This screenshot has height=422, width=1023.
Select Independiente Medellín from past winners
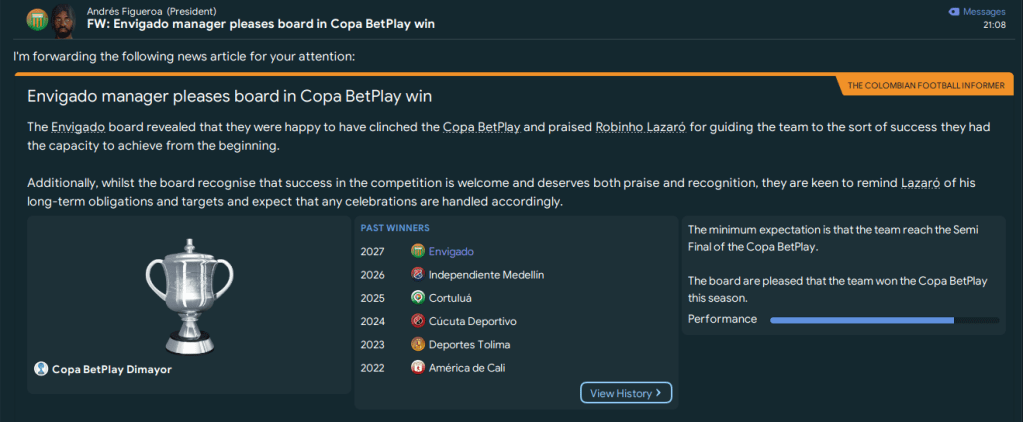[x=486, y=274]
